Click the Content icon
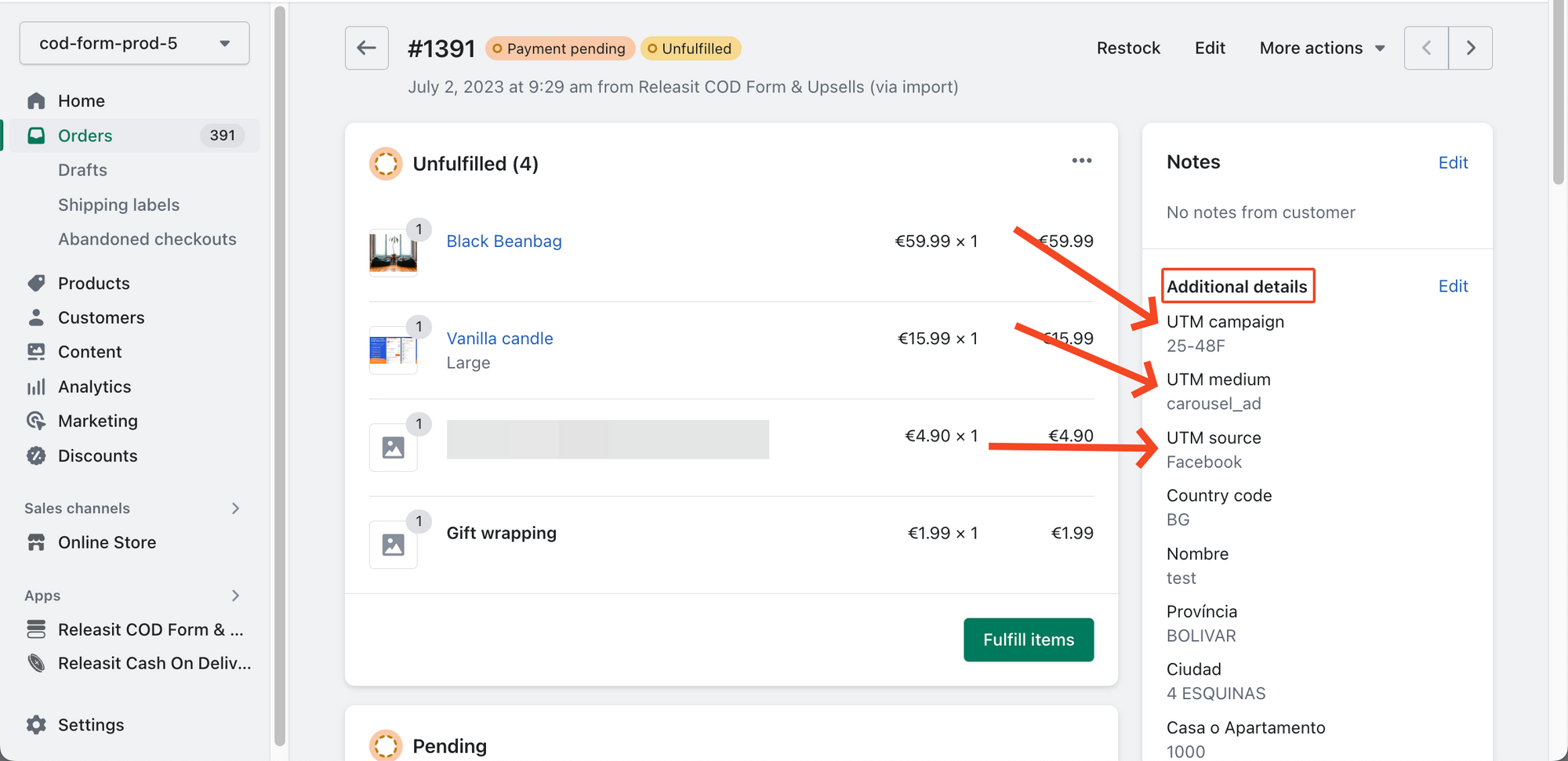 (36, 352)
